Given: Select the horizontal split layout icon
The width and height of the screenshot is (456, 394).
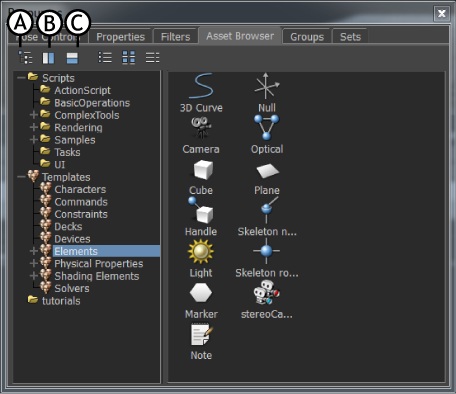Looking at the screenshot, I should point(72,58).
